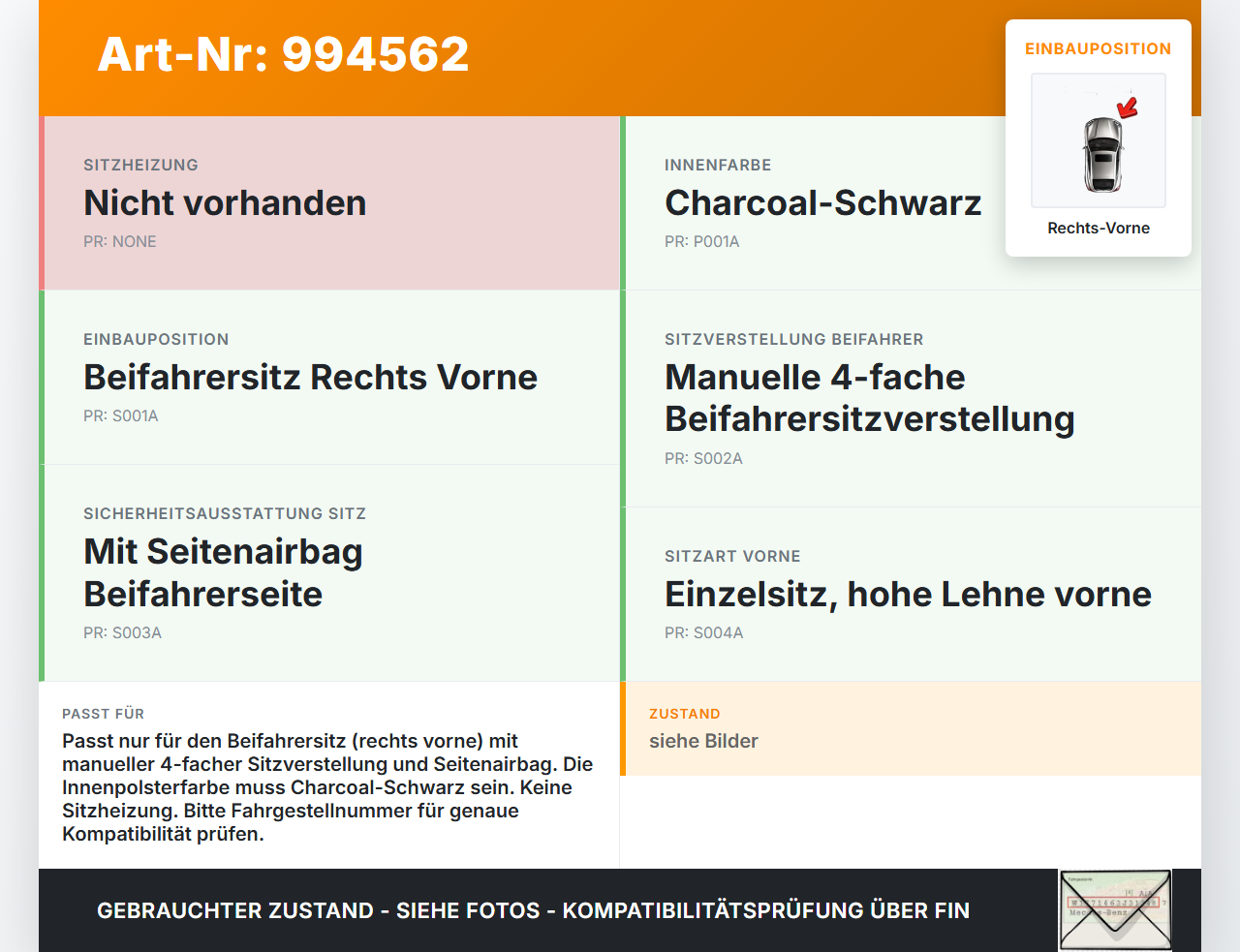This screenshot has height=952, width=1240.
Task: Select the 'Charcoal-Schwarz' value
Action: (822, 202)
